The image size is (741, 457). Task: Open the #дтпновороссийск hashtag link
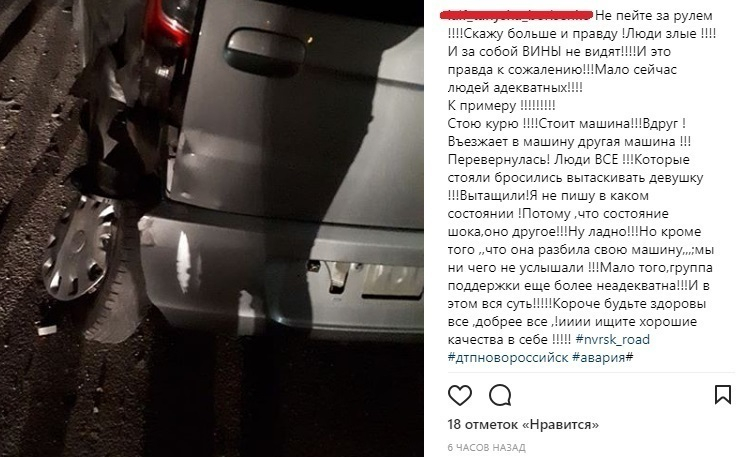tap(508, 357)
